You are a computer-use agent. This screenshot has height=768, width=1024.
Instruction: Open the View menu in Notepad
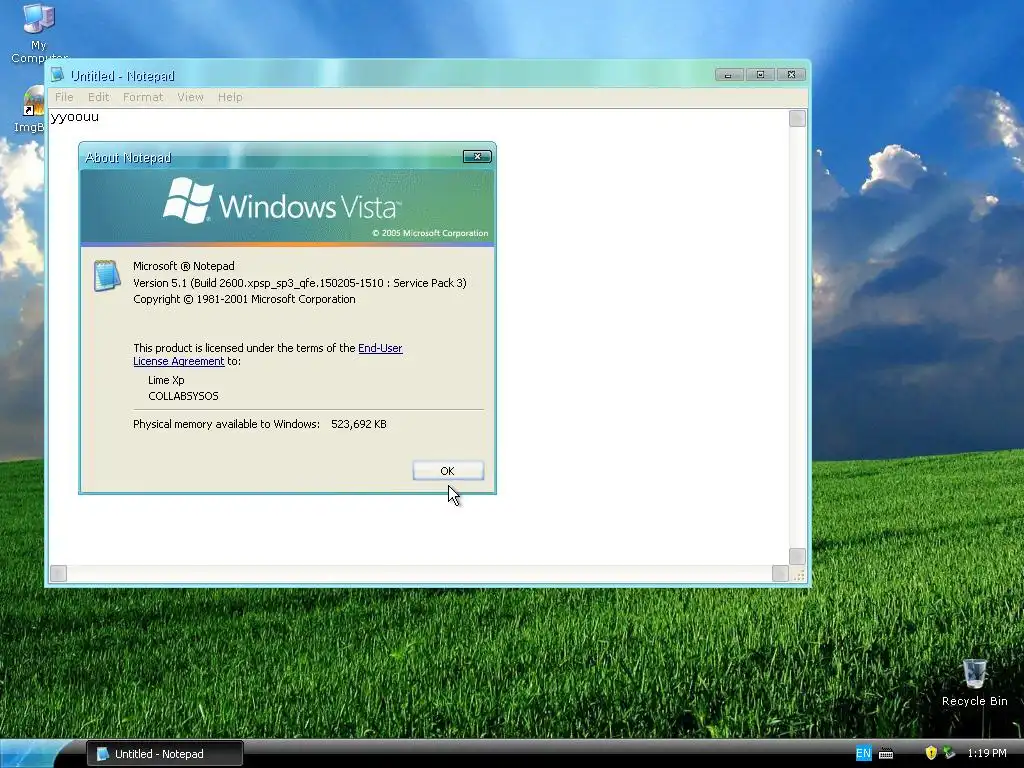point(190,97)
